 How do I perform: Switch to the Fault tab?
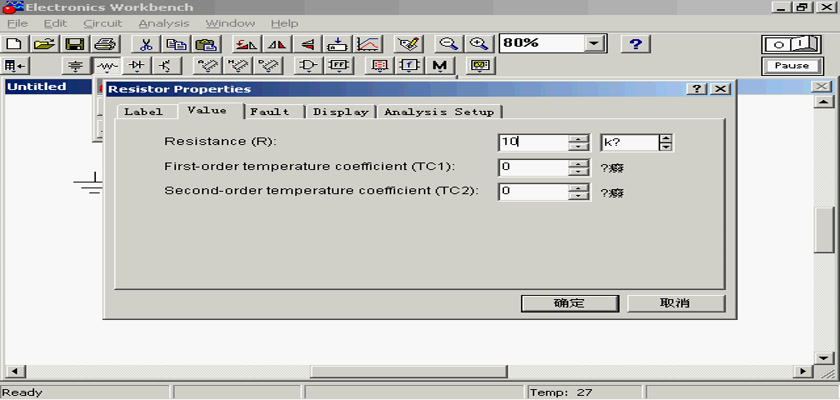click(x=270, y=112)
